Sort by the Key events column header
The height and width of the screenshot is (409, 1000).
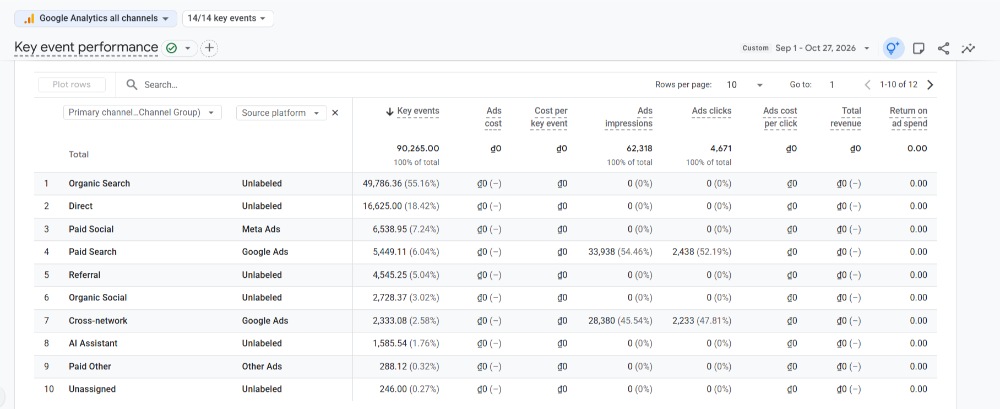click(x=418, y=111)
